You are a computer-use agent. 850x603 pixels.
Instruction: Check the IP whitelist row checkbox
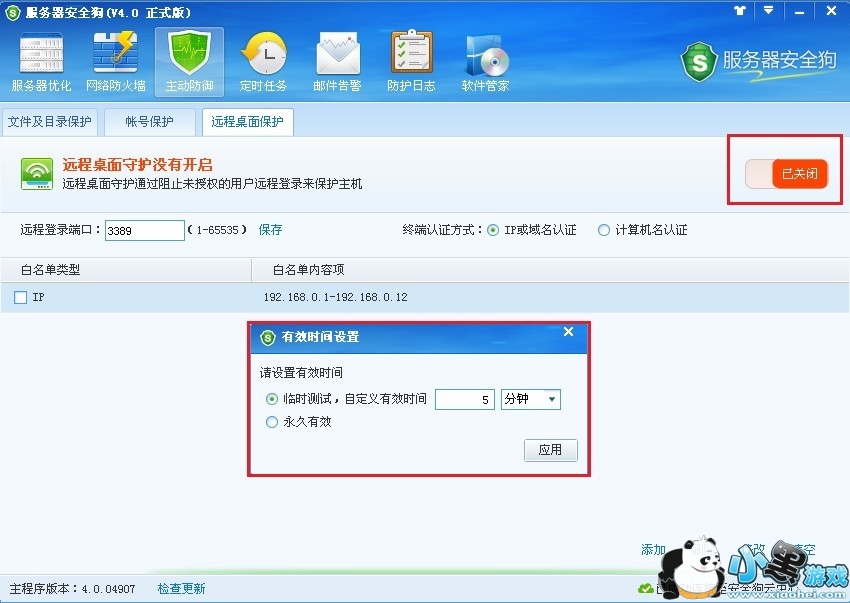pyautogui.click(x=21, y=297)
